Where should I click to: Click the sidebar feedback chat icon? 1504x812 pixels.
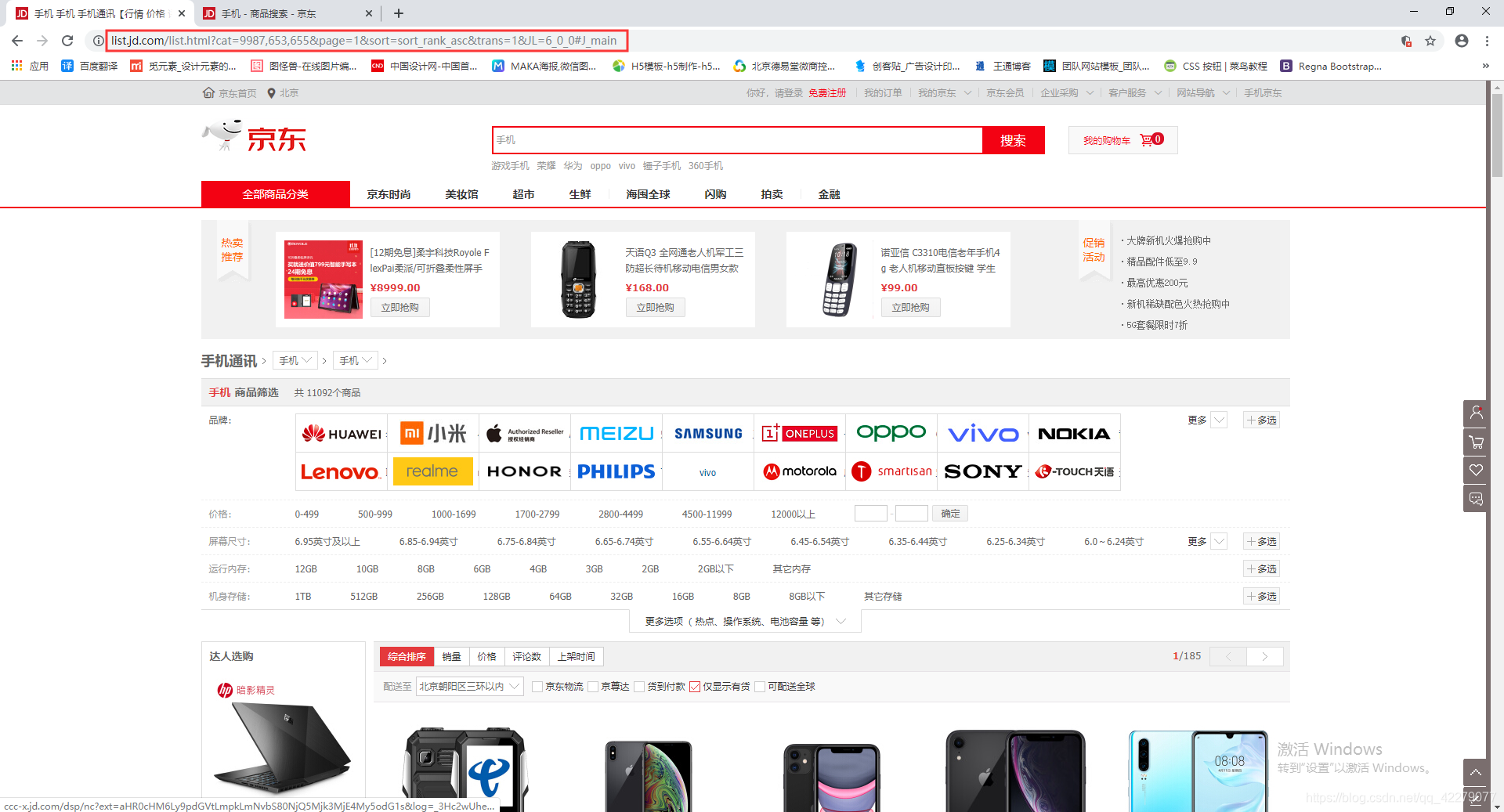(1477, 499)
